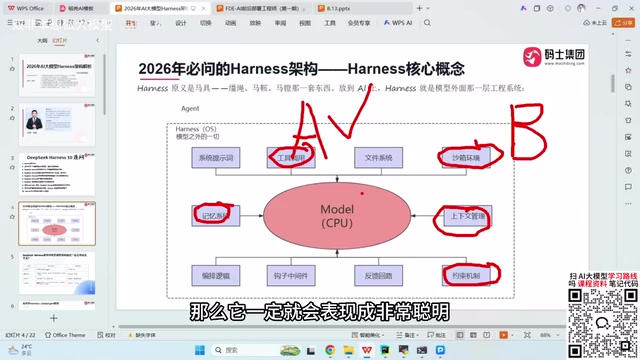Viewport: 640px width, 360px height.
Task: Select the 文件系统 box on slide
Action: (x=378, y=158)
